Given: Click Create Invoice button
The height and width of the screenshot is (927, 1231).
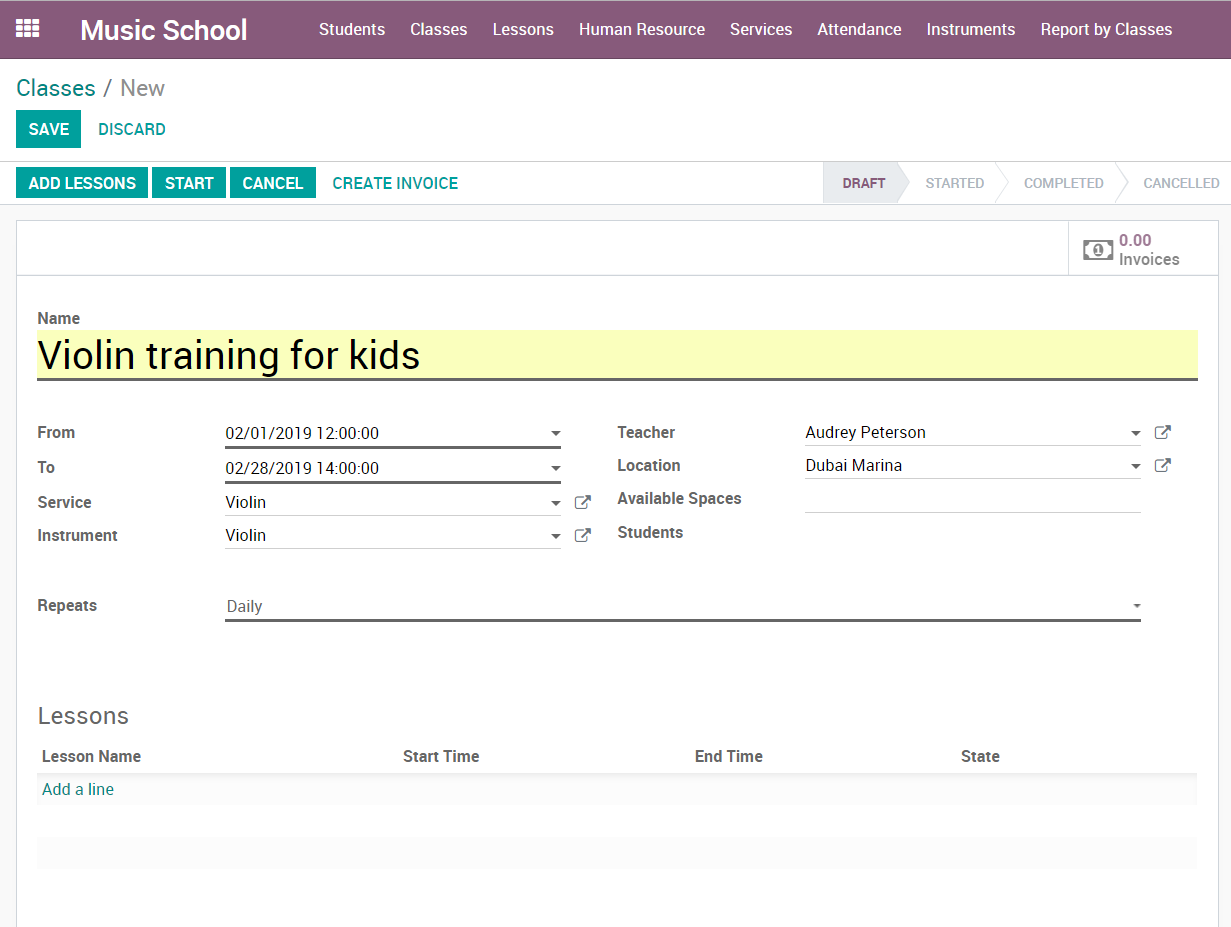Looking at the screenshot, I should click(395, 183).
